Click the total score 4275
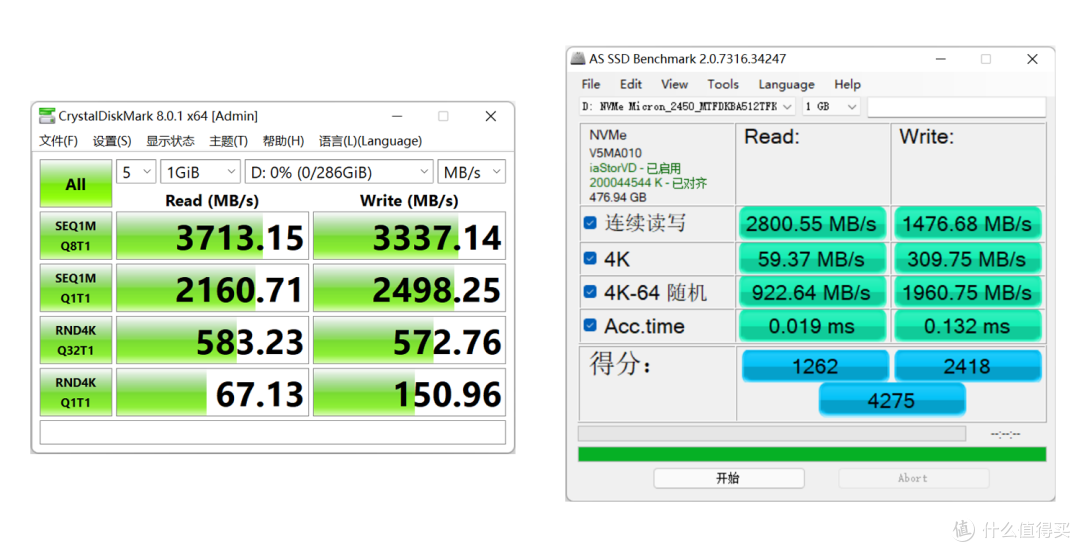The image size is (1080, 552). [x=892, y=400]
